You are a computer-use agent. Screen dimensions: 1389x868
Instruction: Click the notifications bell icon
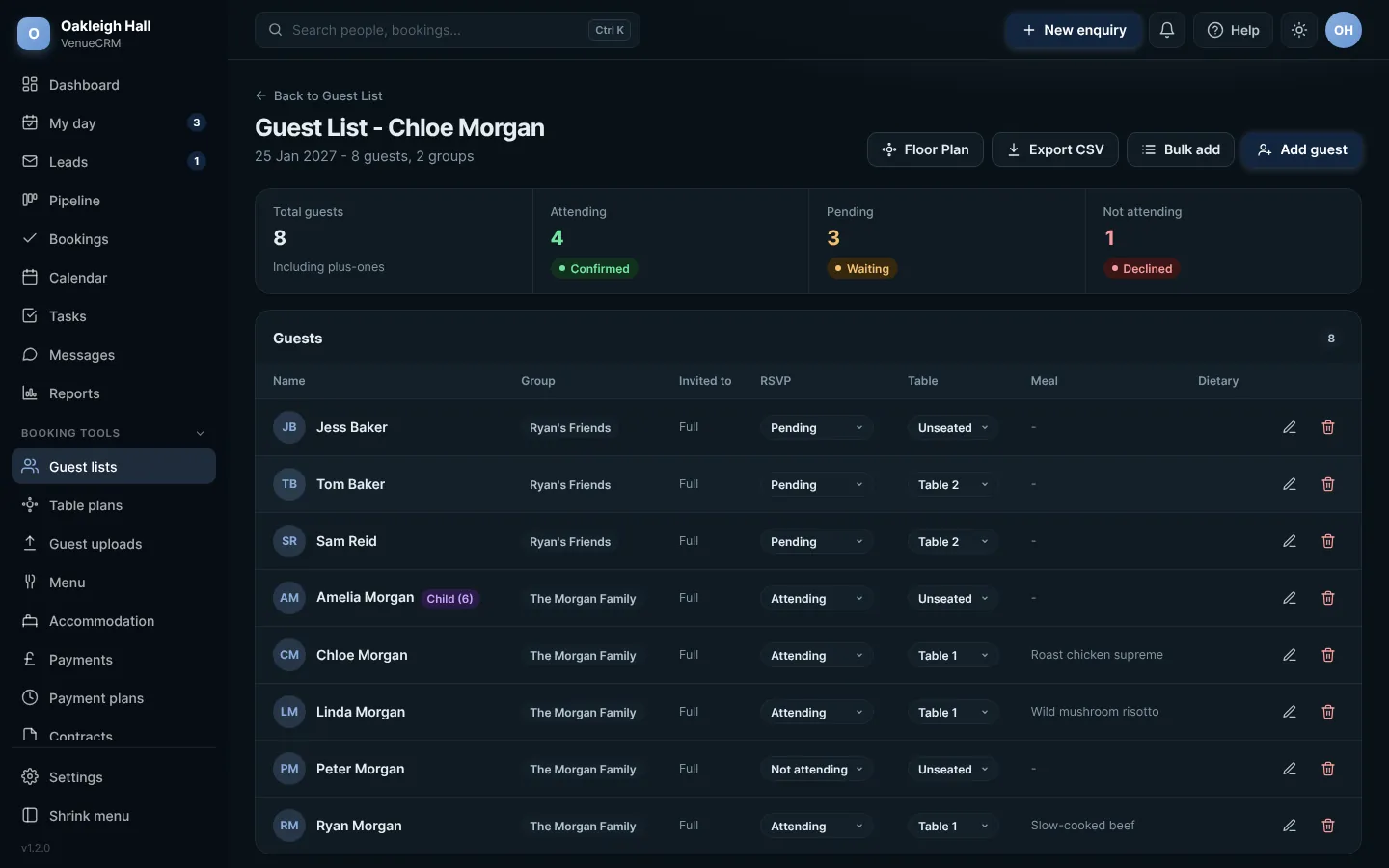tap(1167, 30)
